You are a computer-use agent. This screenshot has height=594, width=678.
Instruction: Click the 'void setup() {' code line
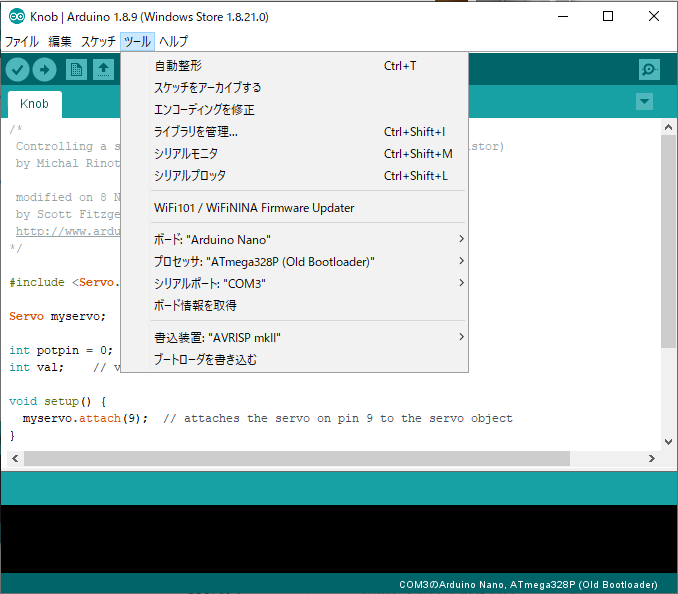pos(58,401)
